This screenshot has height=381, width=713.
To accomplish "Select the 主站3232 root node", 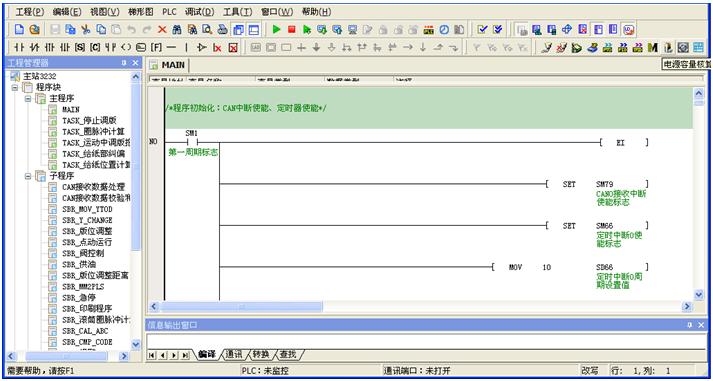I will click(39, 76).
